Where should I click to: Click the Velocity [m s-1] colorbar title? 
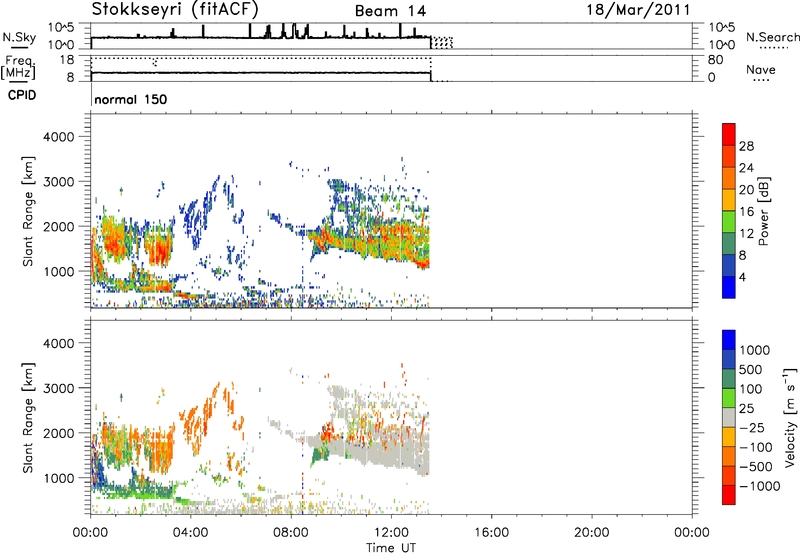[790, 417]
